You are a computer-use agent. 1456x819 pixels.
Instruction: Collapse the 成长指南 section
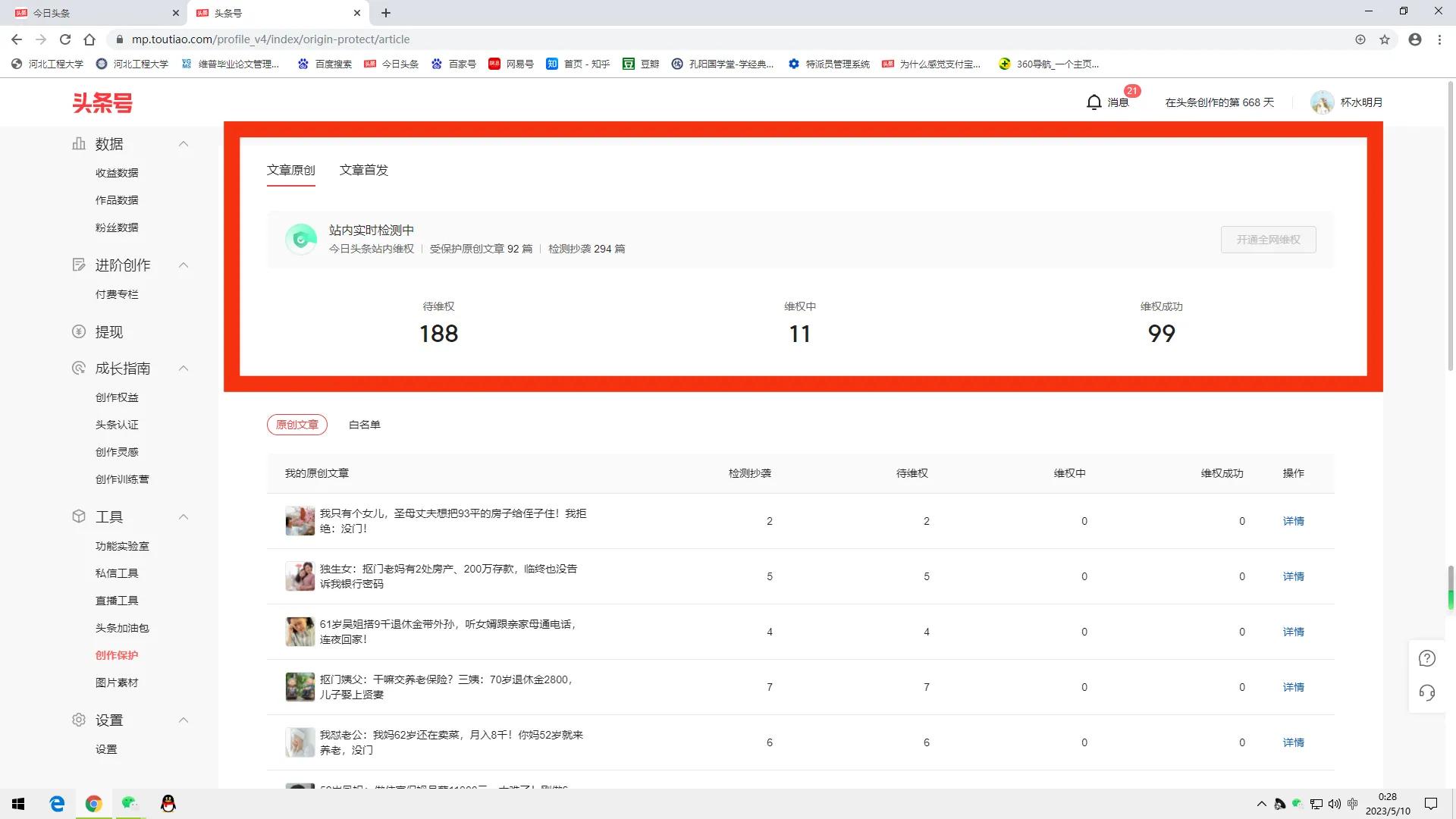point(183,368)
